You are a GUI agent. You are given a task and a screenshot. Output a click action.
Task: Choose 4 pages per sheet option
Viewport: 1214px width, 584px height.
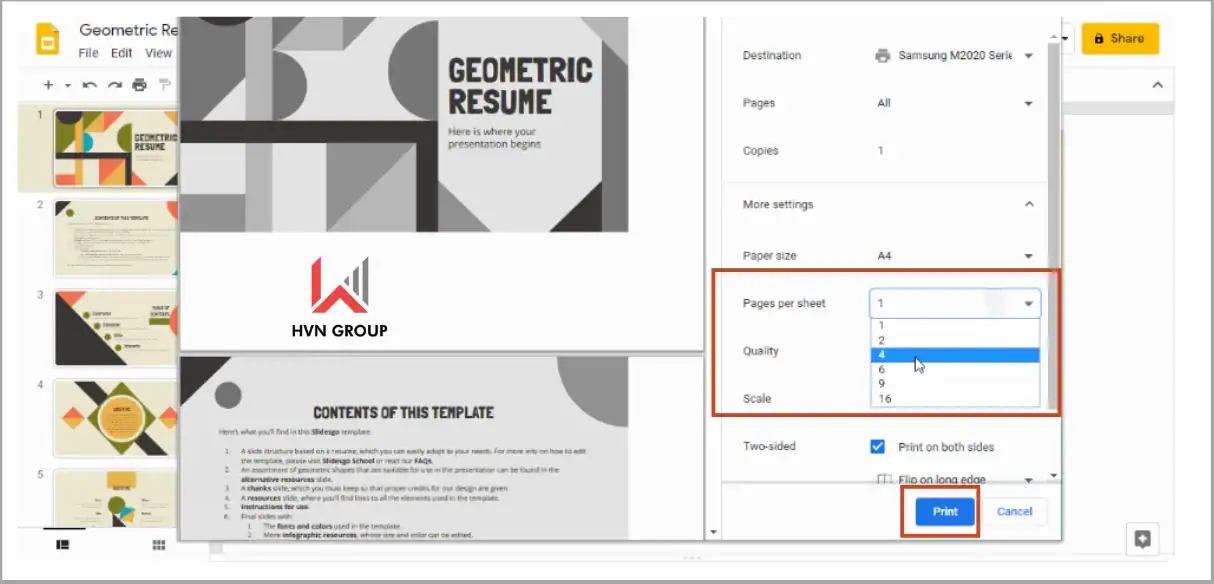pos(955,355)
